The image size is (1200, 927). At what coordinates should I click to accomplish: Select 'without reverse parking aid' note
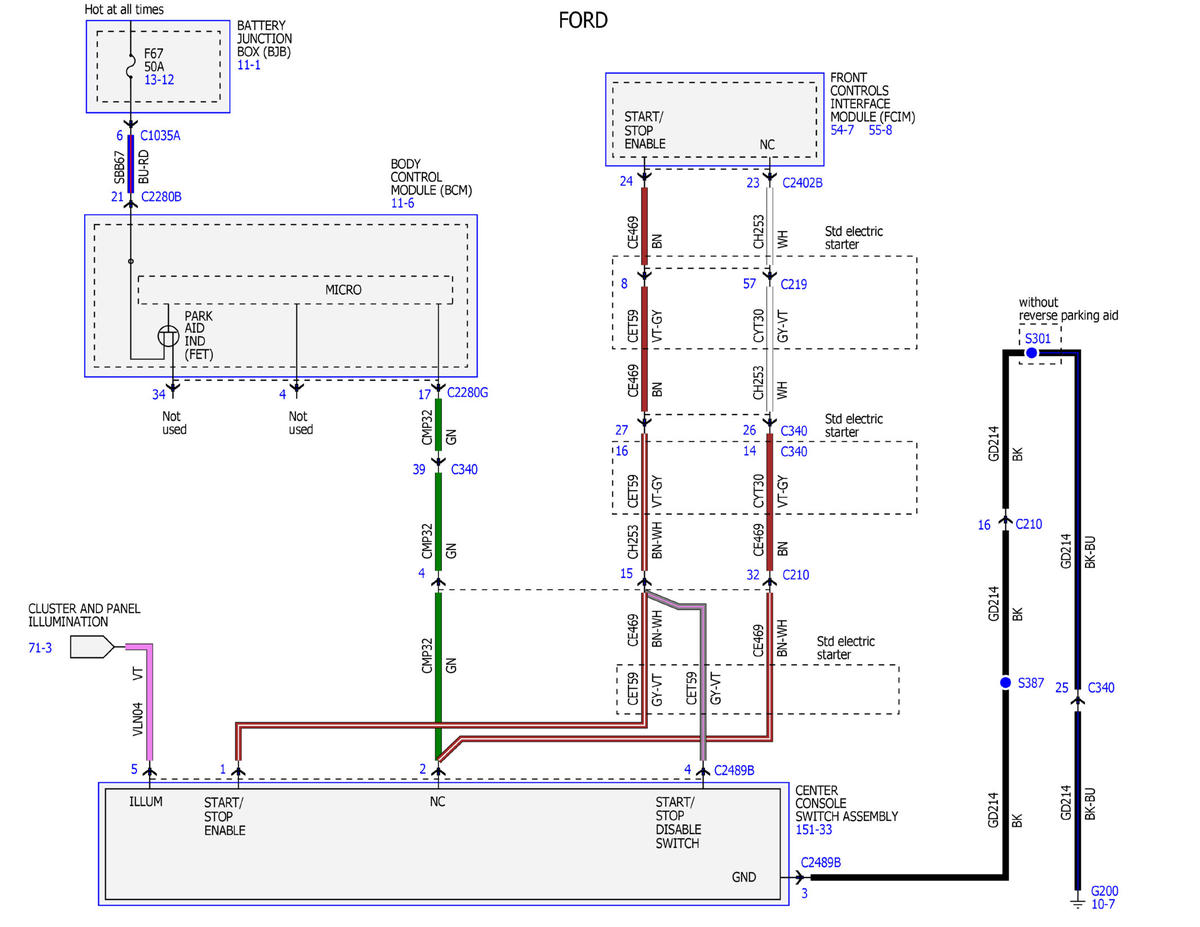point(1068,309)
